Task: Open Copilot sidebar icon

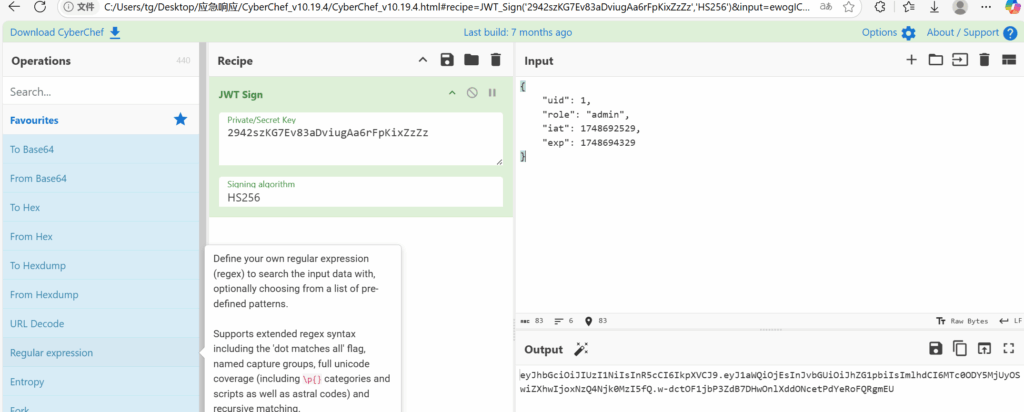Action: point(1013,7)
